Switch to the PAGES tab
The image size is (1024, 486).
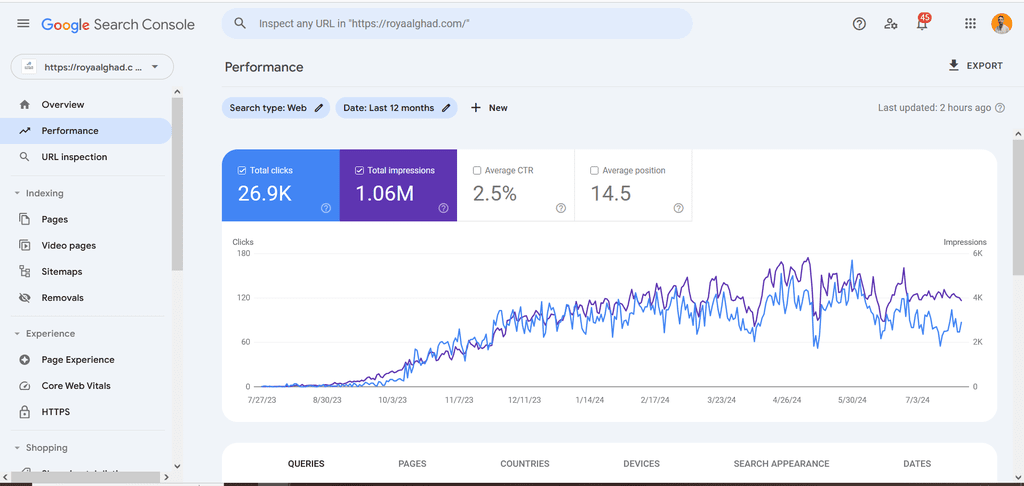click(412, 464)
